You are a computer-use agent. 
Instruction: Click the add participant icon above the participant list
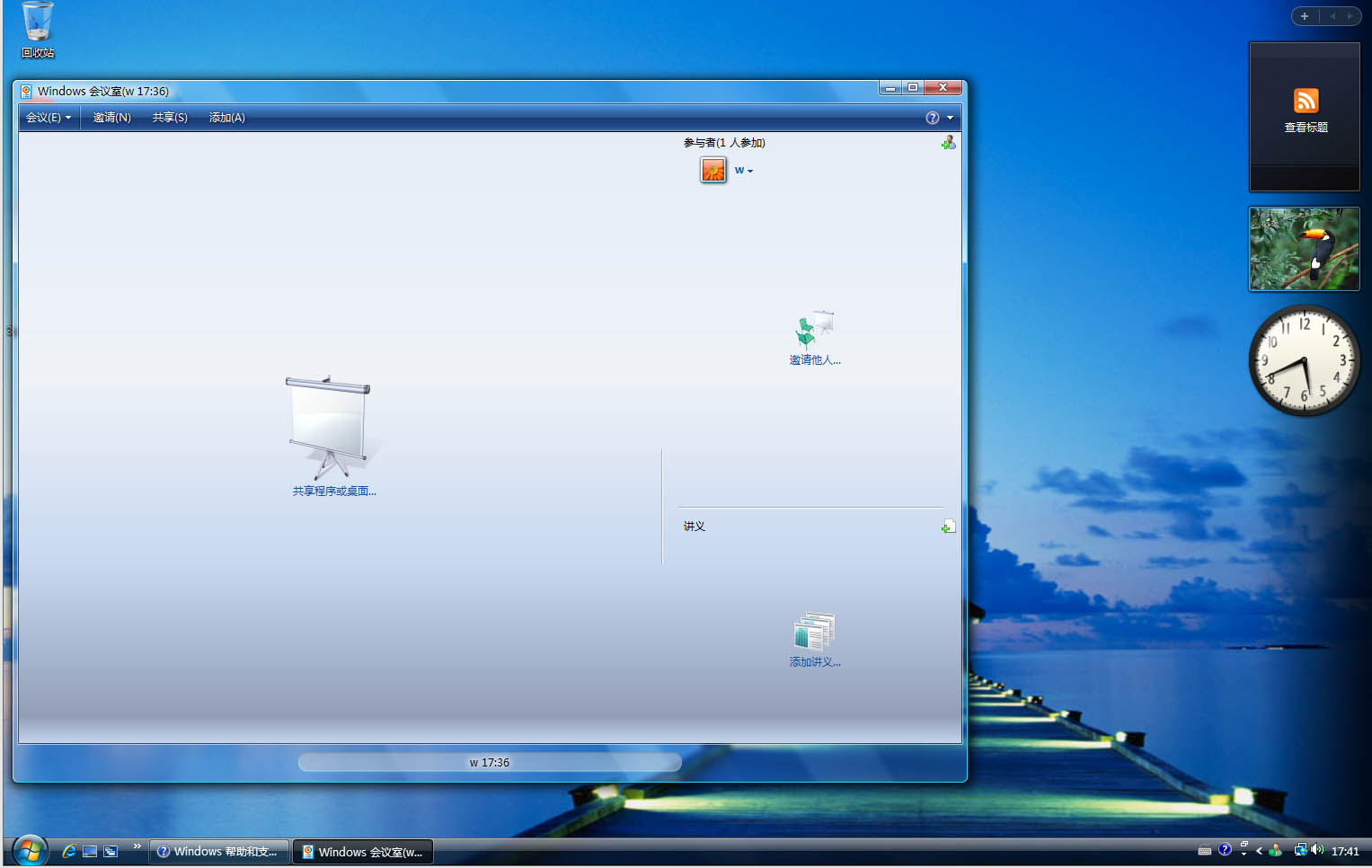click(949, 142)
